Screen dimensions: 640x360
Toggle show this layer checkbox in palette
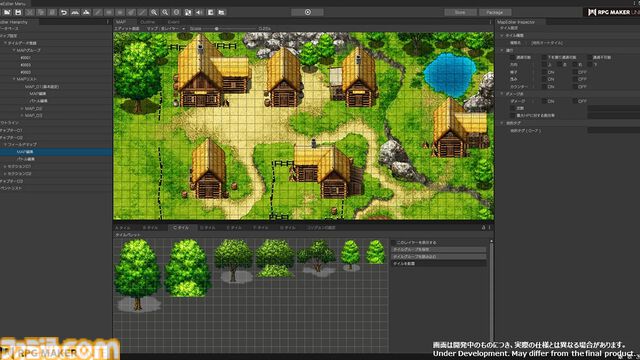[x=394, y=242]
